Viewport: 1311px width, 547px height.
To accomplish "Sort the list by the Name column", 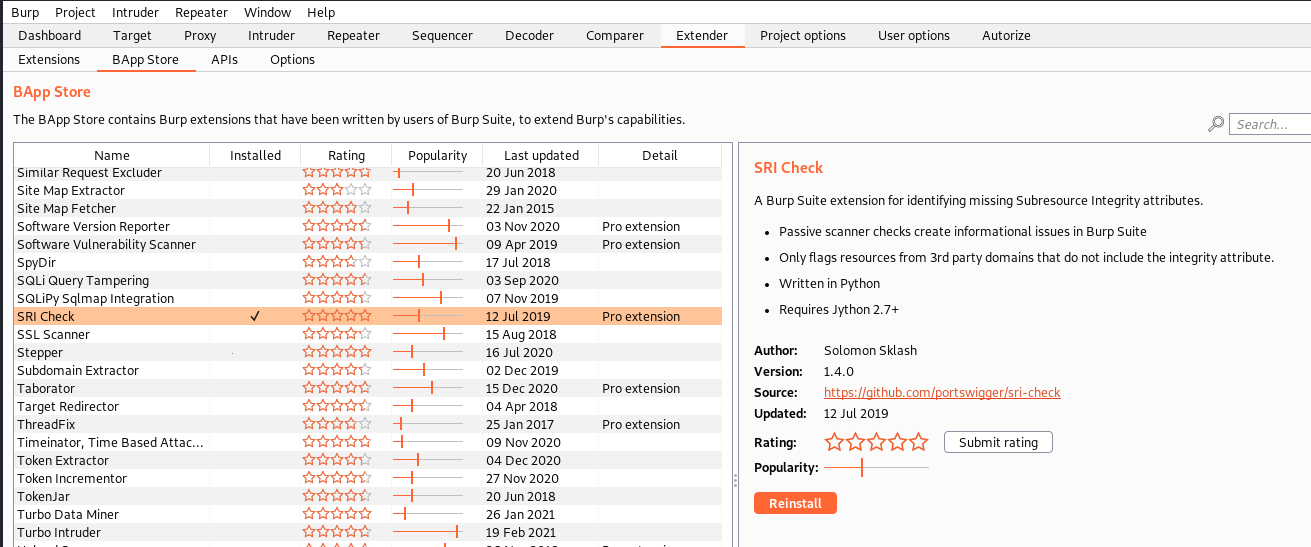I will 111,155.
